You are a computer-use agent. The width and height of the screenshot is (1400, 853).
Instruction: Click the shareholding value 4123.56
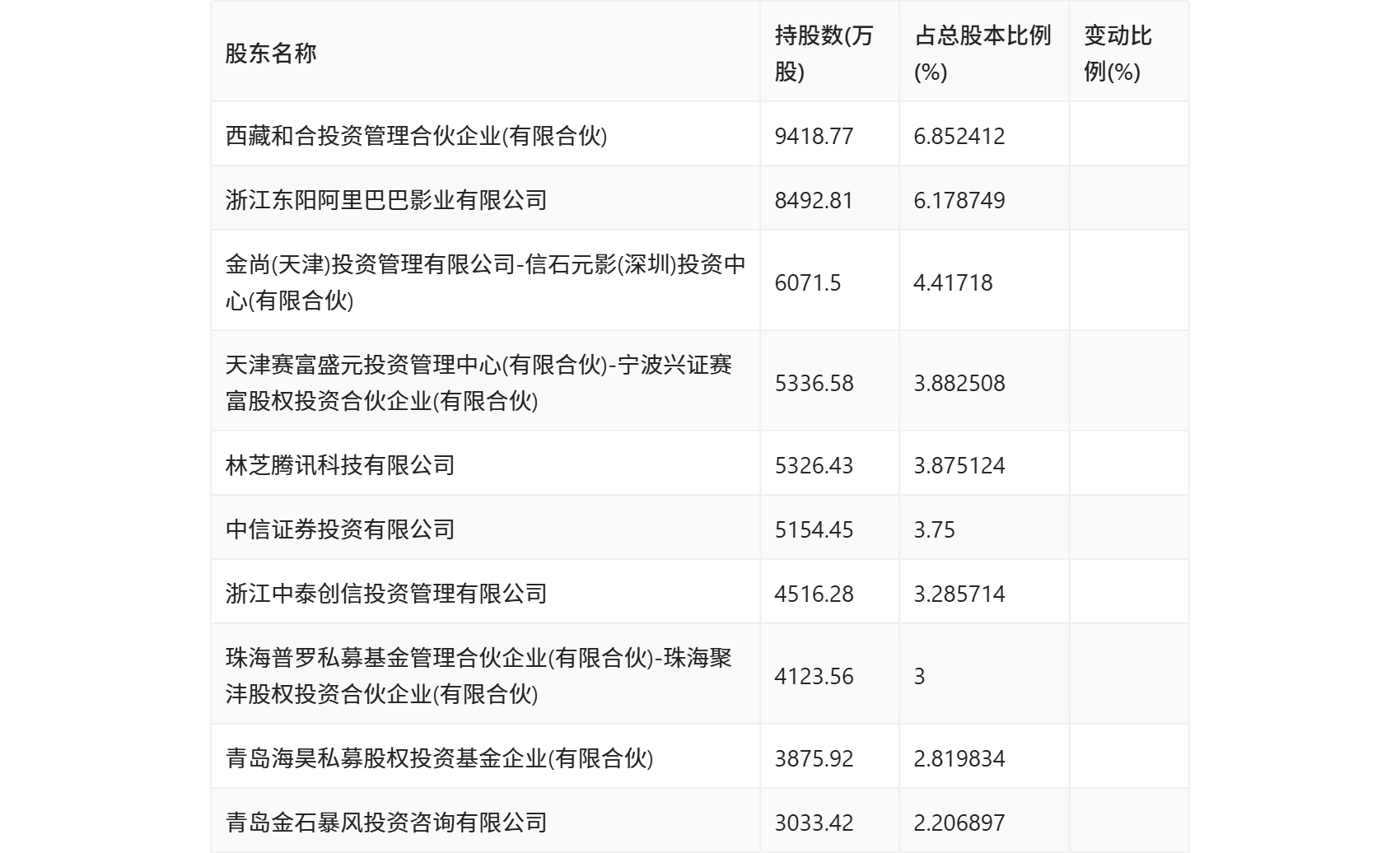tap(814, 676)
